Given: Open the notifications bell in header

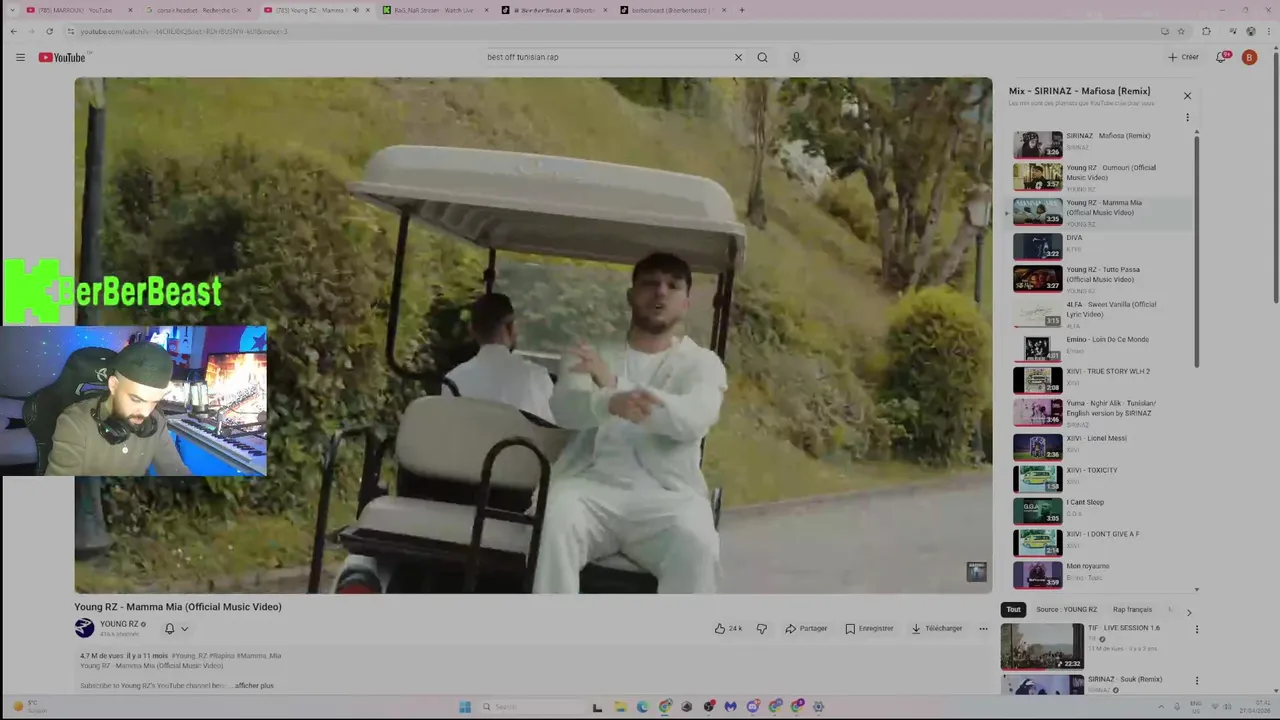Looking at the screenshot, I should [1221, 57].
